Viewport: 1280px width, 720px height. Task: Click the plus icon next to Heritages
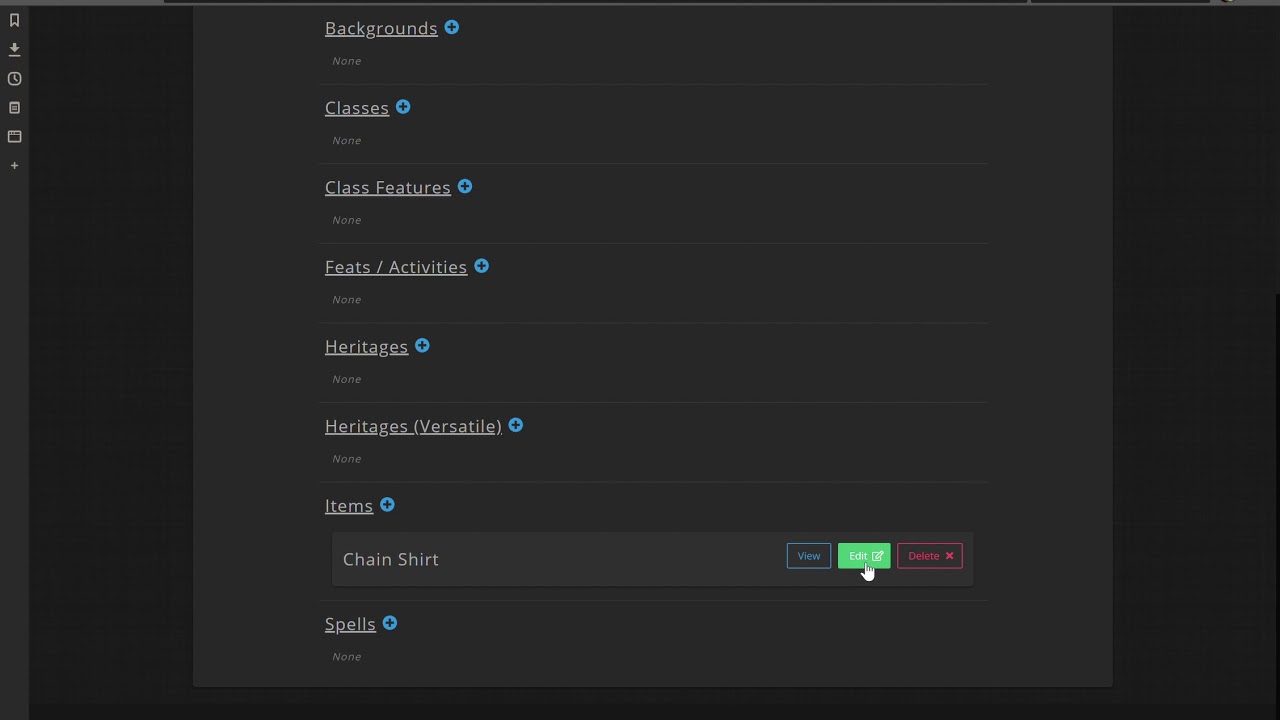click(x=423, y=346)
